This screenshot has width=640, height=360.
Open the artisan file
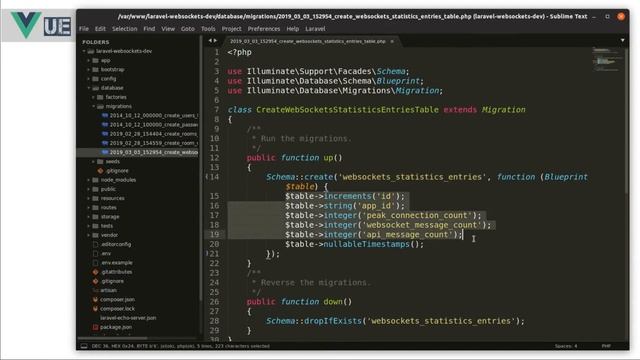(x=109, y=290)
